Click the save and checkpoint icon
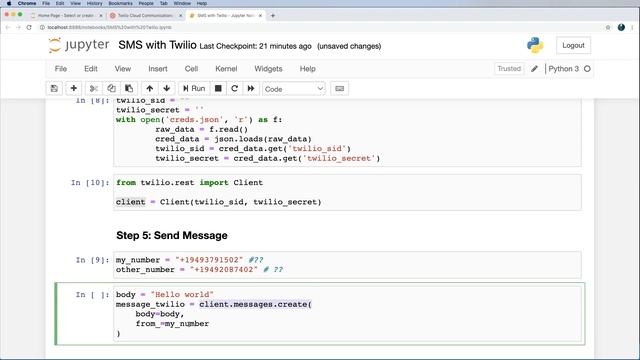Image resolution: width=640 pixels, height=360 pixels. click(x=54, y=89)
